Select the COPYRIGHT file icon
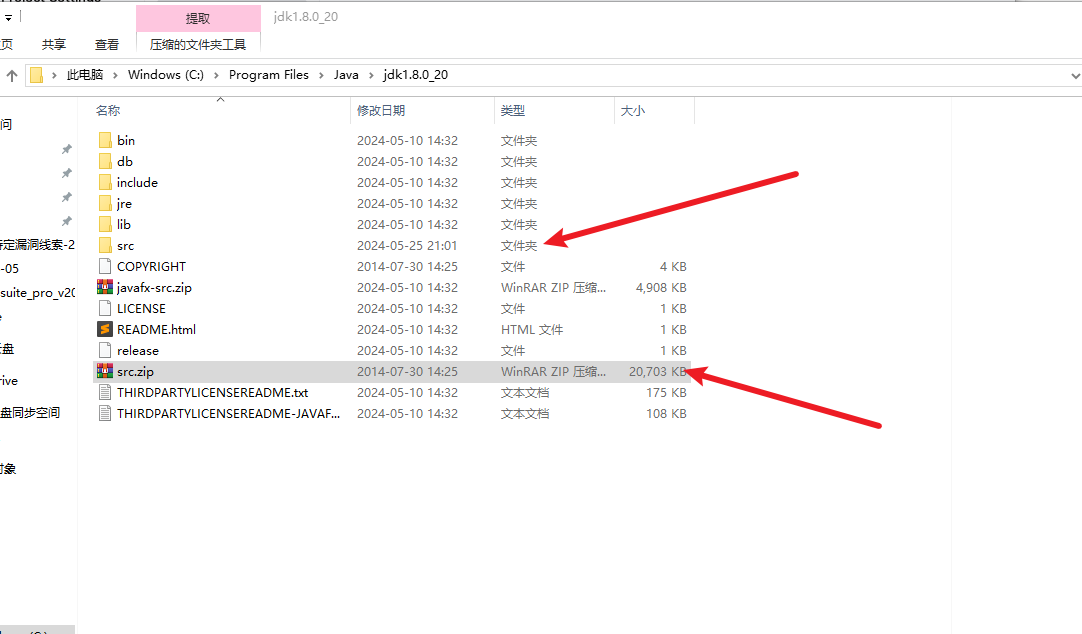Image resolution: width=1082 pixels, height=634 pixels. (105, 266)
